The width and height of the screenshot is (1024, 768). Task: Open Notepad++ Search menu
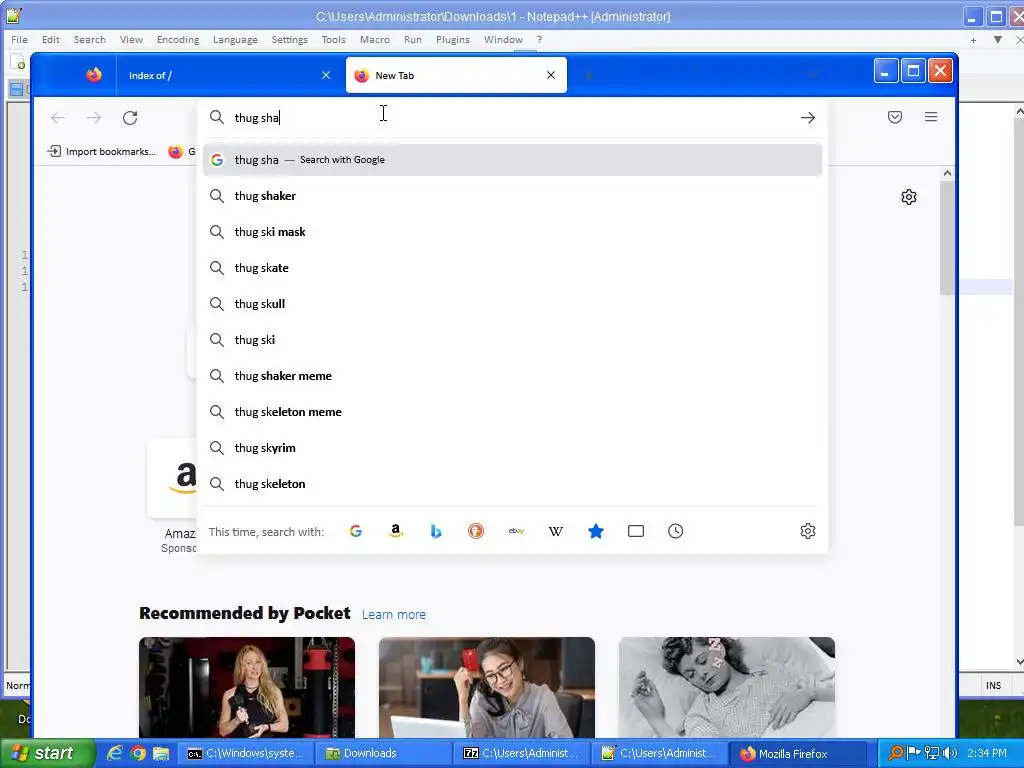(89, 39)
